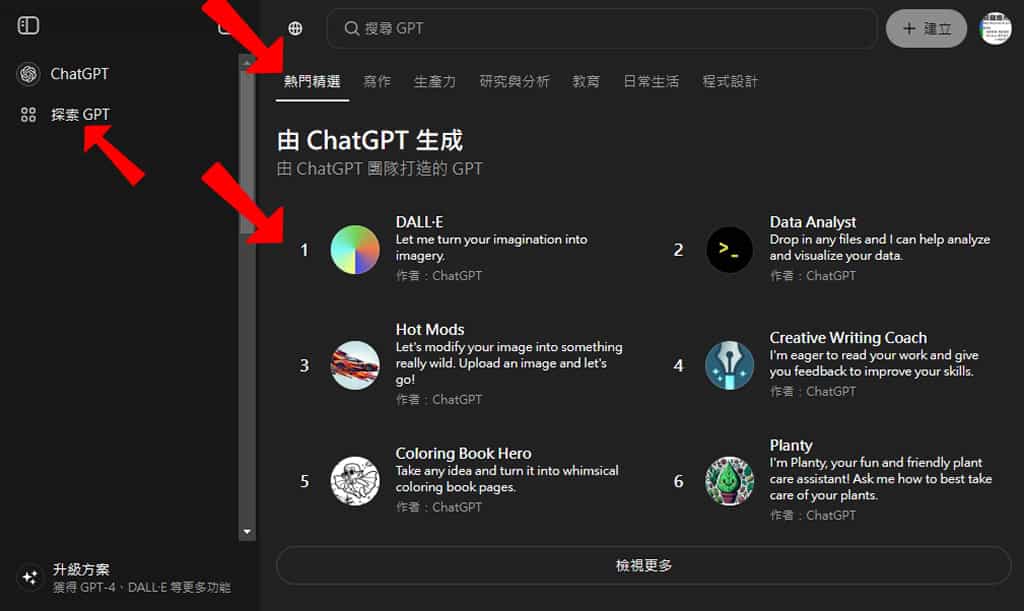The width and height of the screenshot is (1024, 611).
Task: Click the 作者：ChatGPT line under Planty
Action: coord(812,516)
